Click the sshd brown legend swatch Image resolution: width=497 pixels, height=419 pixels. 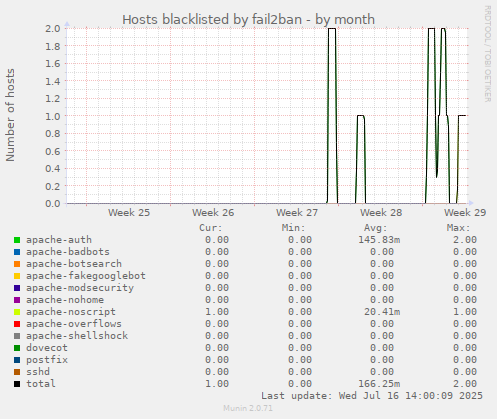17,372
